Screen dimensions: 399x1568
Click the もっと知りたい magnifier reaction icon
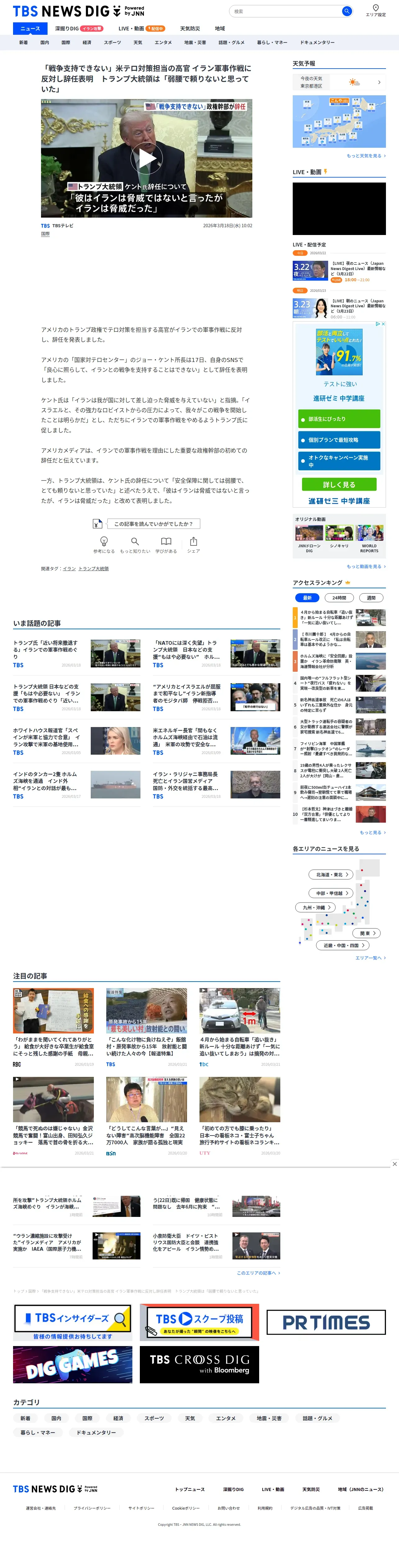(x=135, y=541)
